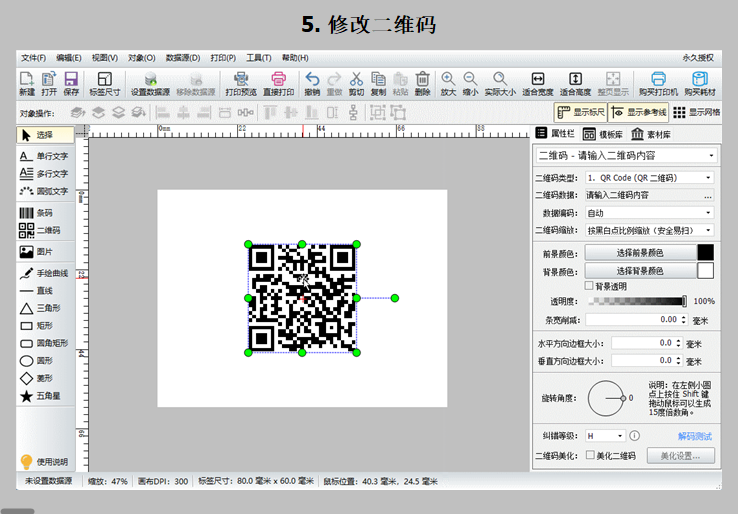Open the 工具(T) menu

click(x=259, y=58)
